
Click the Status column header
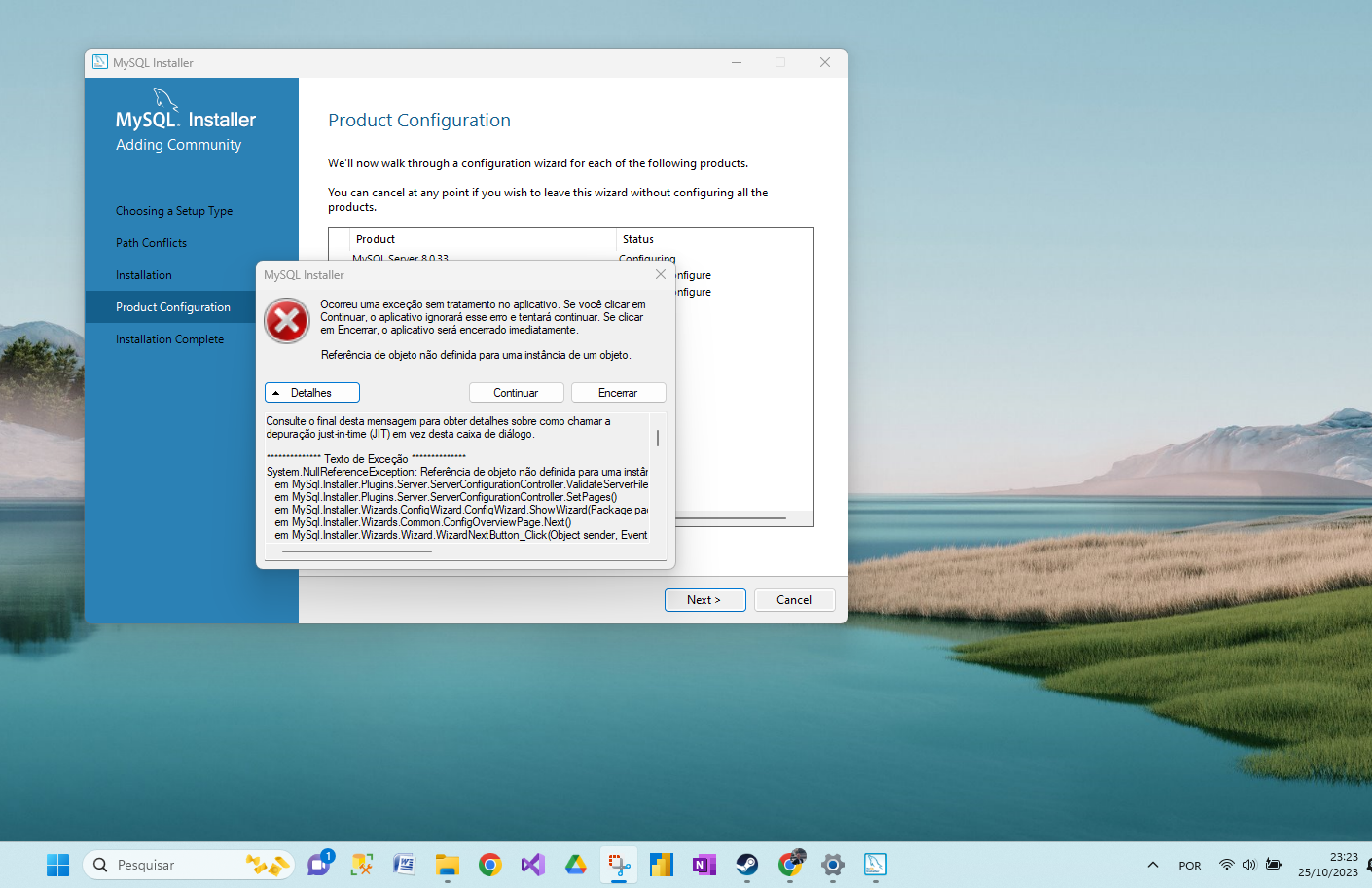pyautogui.click(x=638, y=239)
